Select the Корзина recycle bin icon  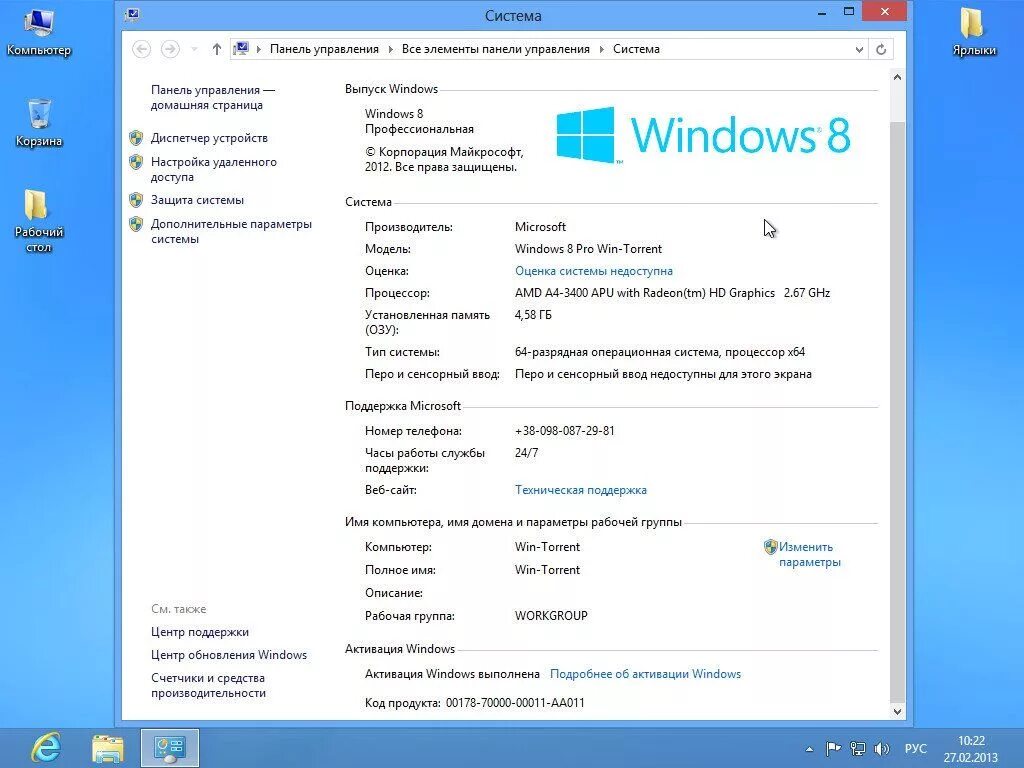tap(39, 123)
